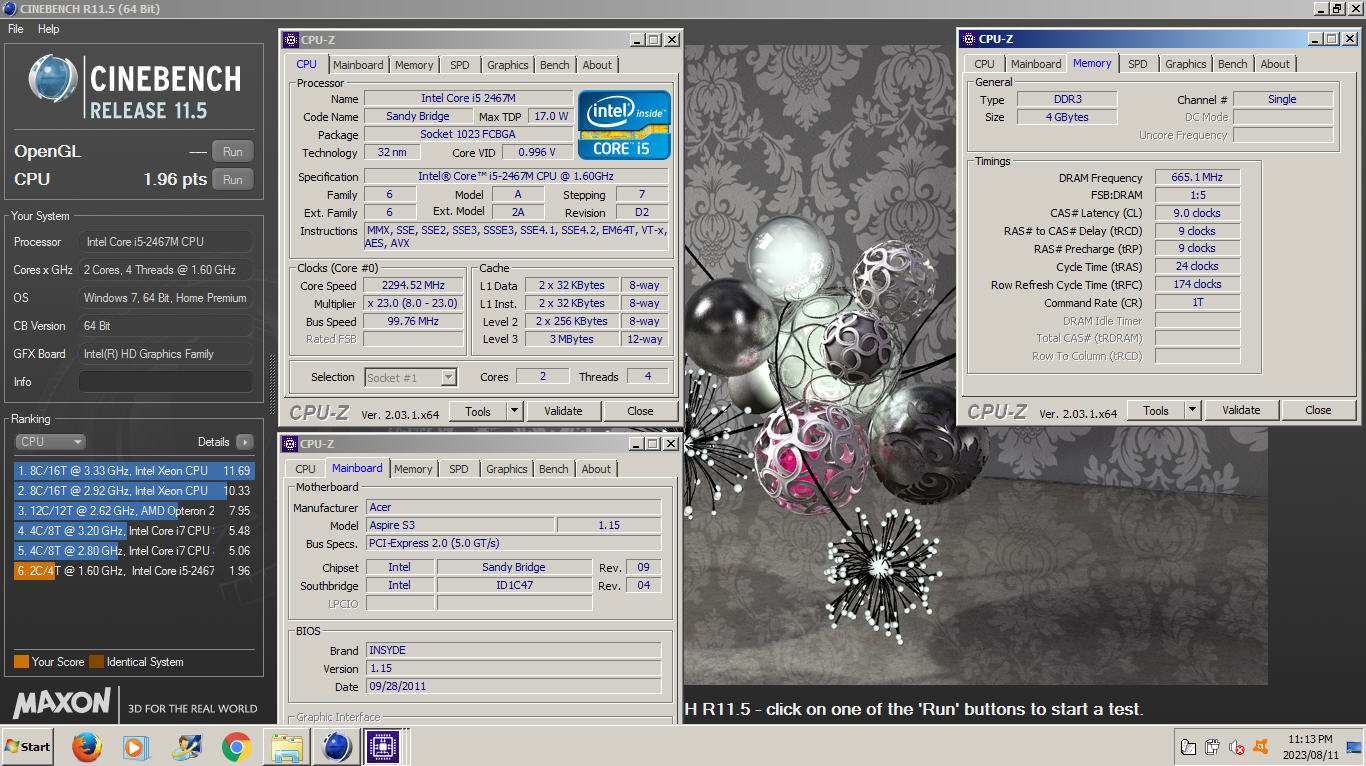Click motherboard model Aspire S3
This screenshot has width=1366, height=766.
[459, 525]
